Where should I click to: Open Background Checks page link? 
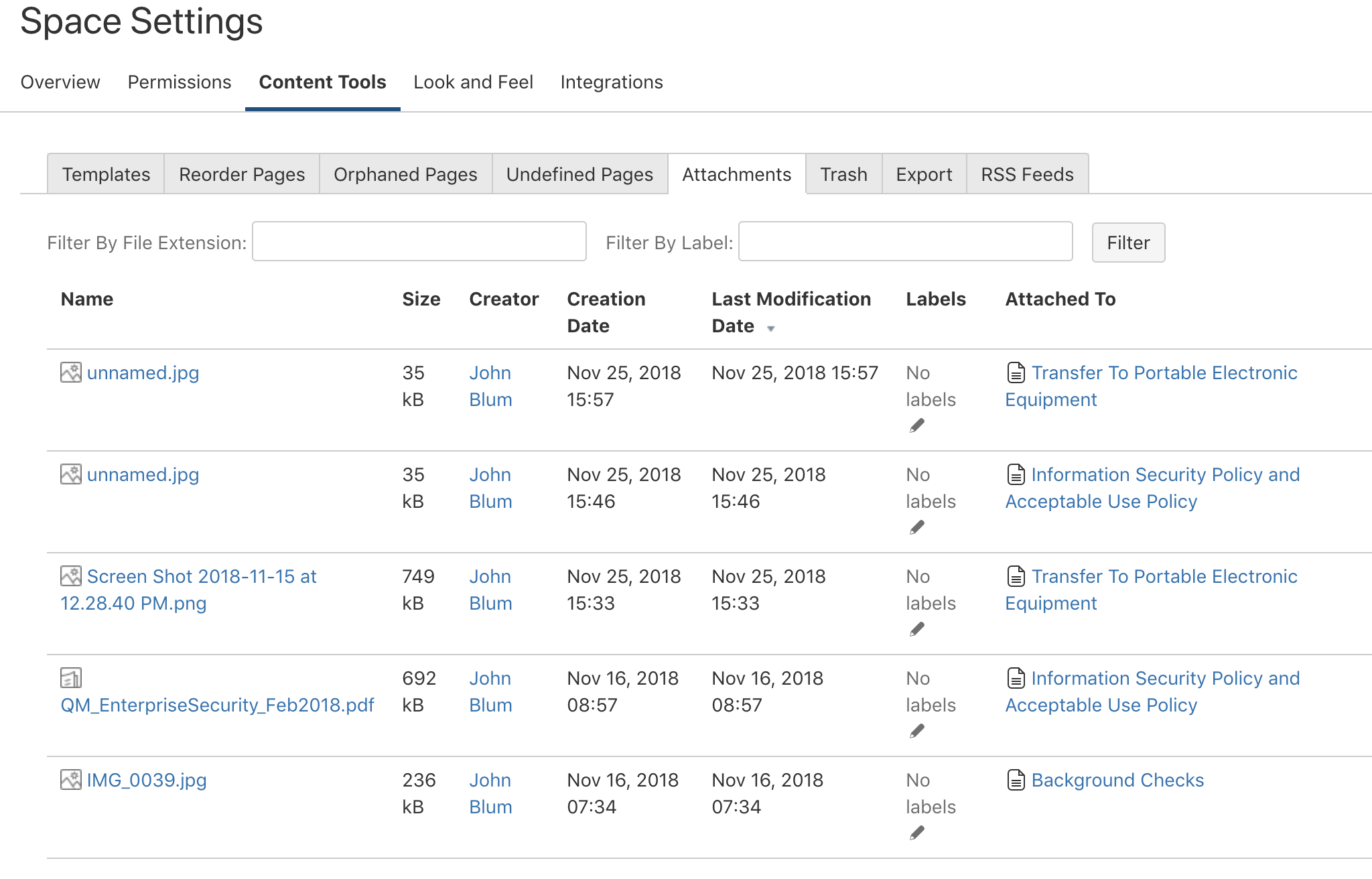tap(1117, 780)
